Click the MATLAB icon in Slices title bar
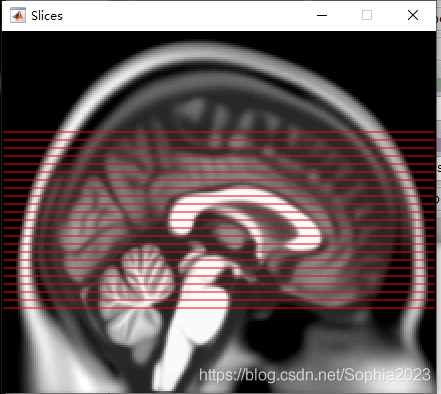 18,15
